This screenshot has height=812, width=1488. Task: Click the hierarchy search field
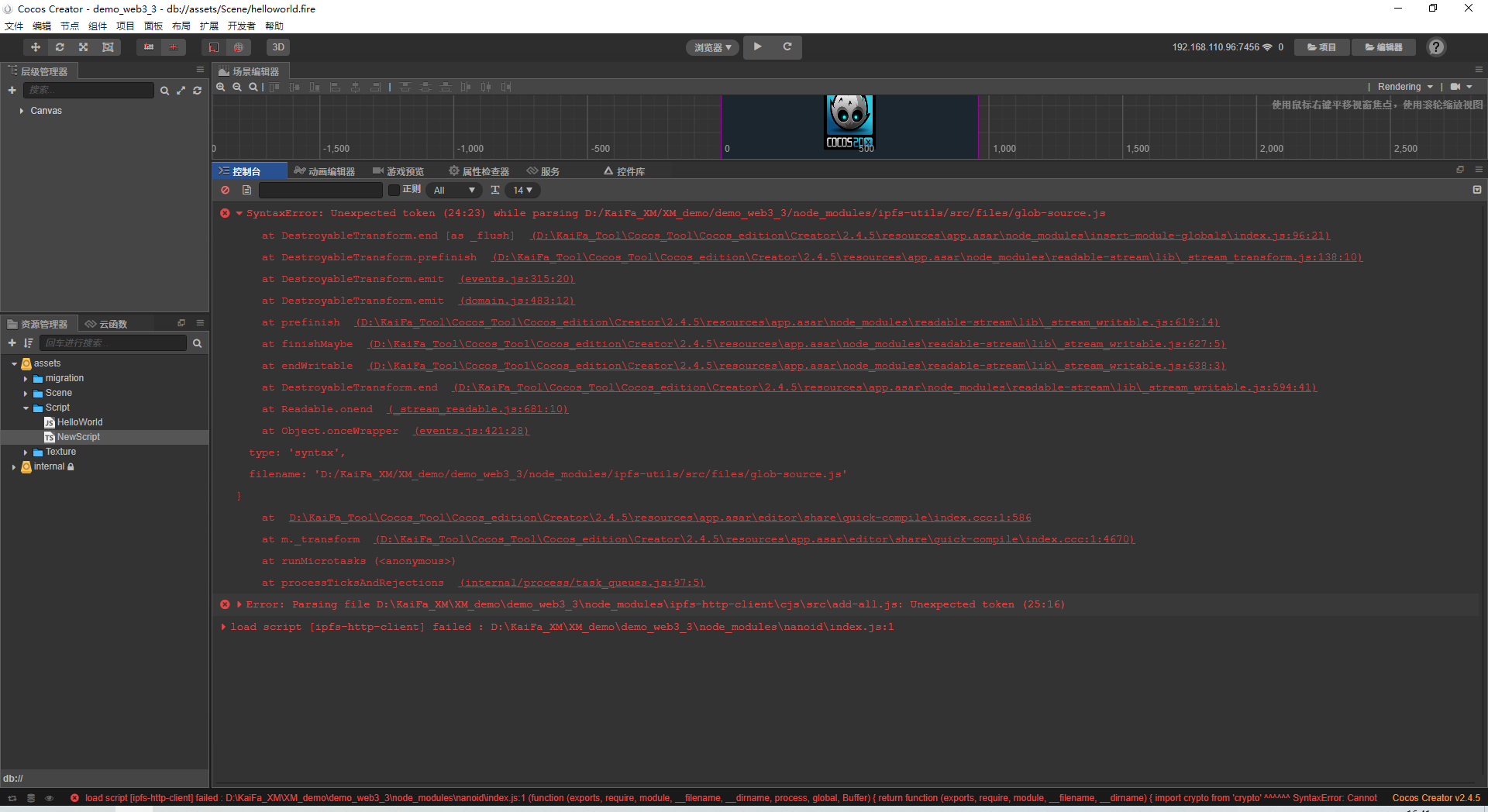coord(88,91)
